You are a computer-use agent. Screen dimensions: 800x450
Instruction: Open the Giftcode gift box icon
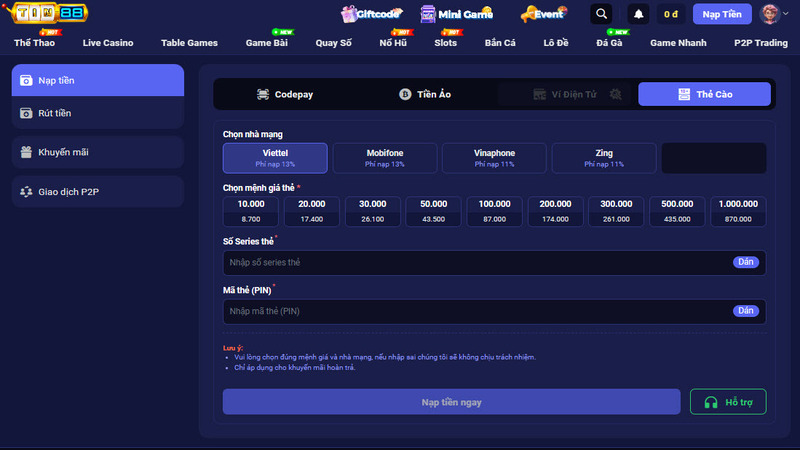[348, 14]
